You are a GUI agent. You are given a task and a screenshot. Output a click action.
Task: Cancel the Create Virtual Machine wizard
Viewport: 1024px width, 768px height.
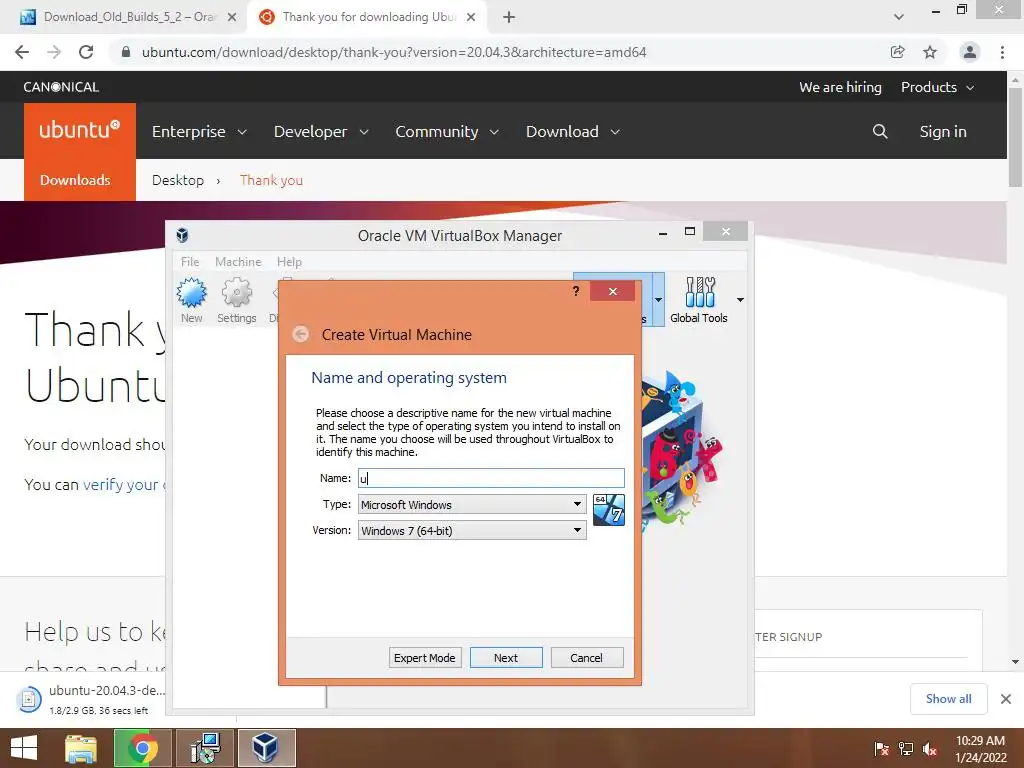(x=586, y=658)
